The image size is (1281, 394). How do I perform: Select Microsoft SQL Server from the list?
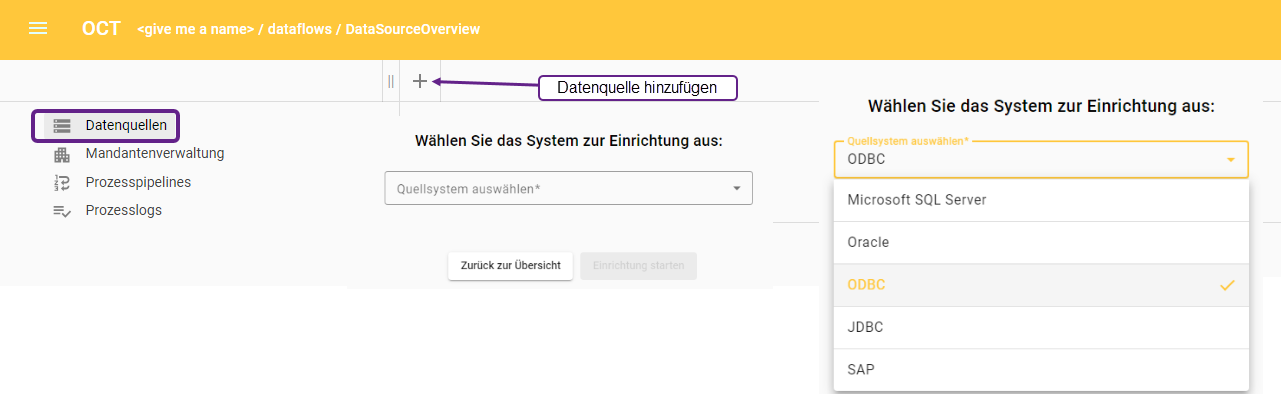[1041, 200]
